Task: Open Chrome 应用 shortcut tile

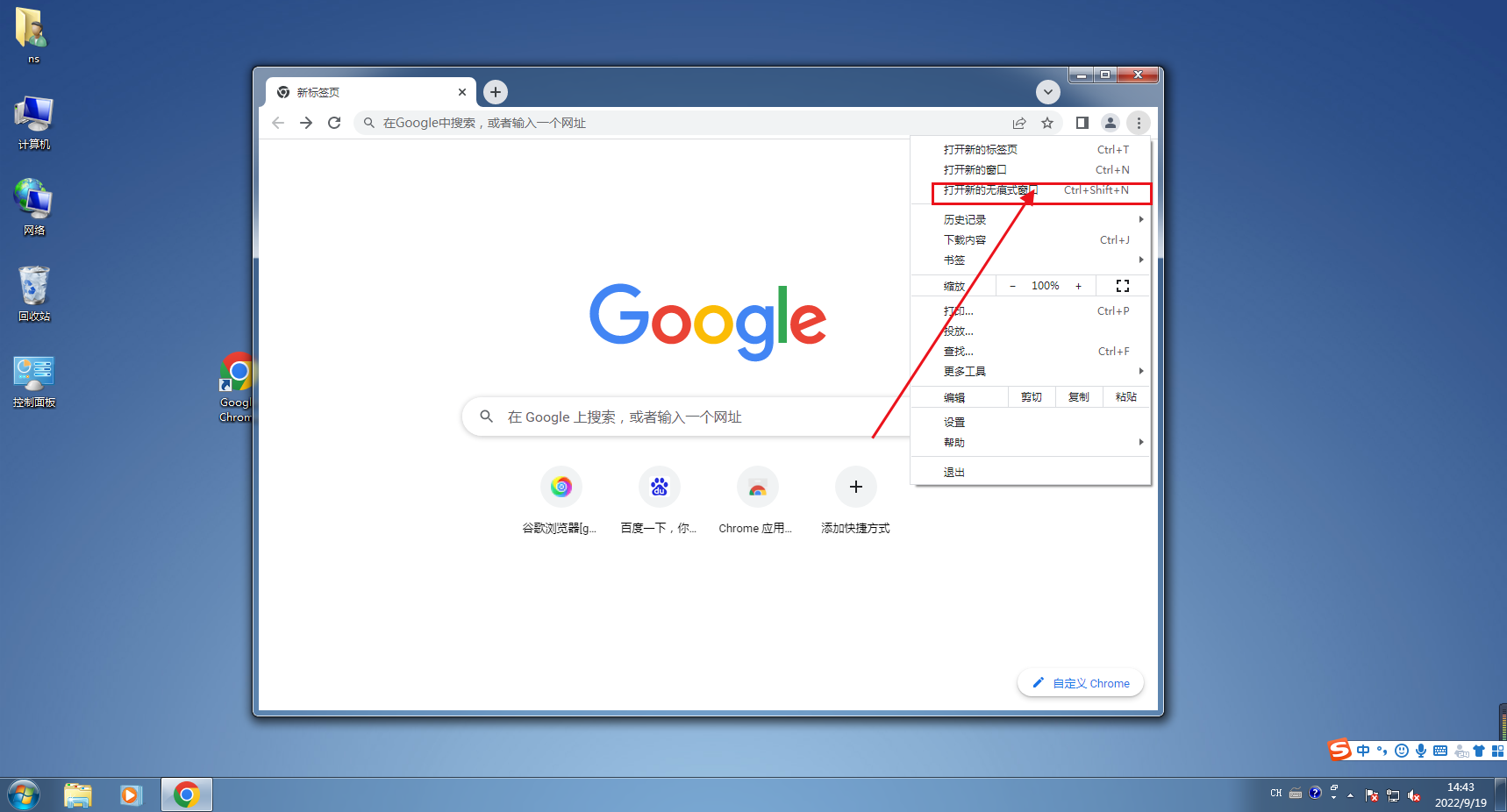Action: click(757, 501)
